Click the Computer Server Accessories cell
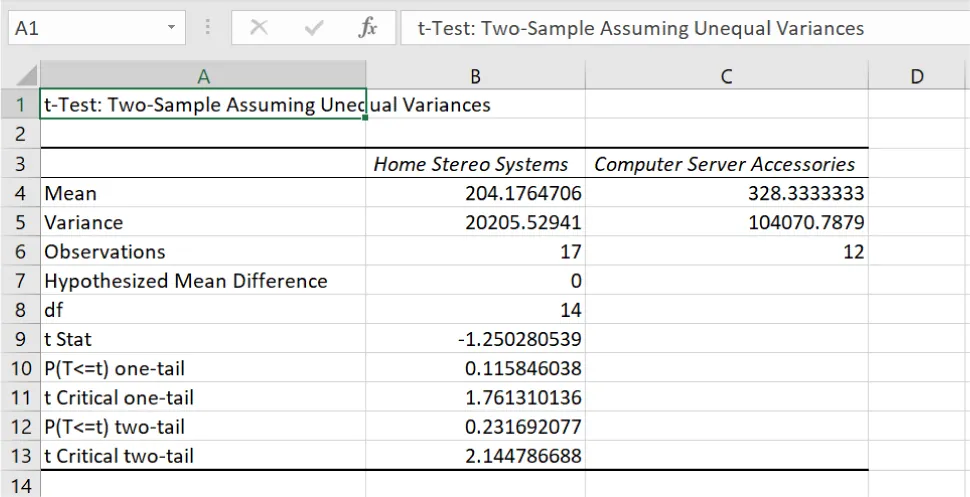The height and width of the screenshot is (497, 970). [x=726, y=164]
